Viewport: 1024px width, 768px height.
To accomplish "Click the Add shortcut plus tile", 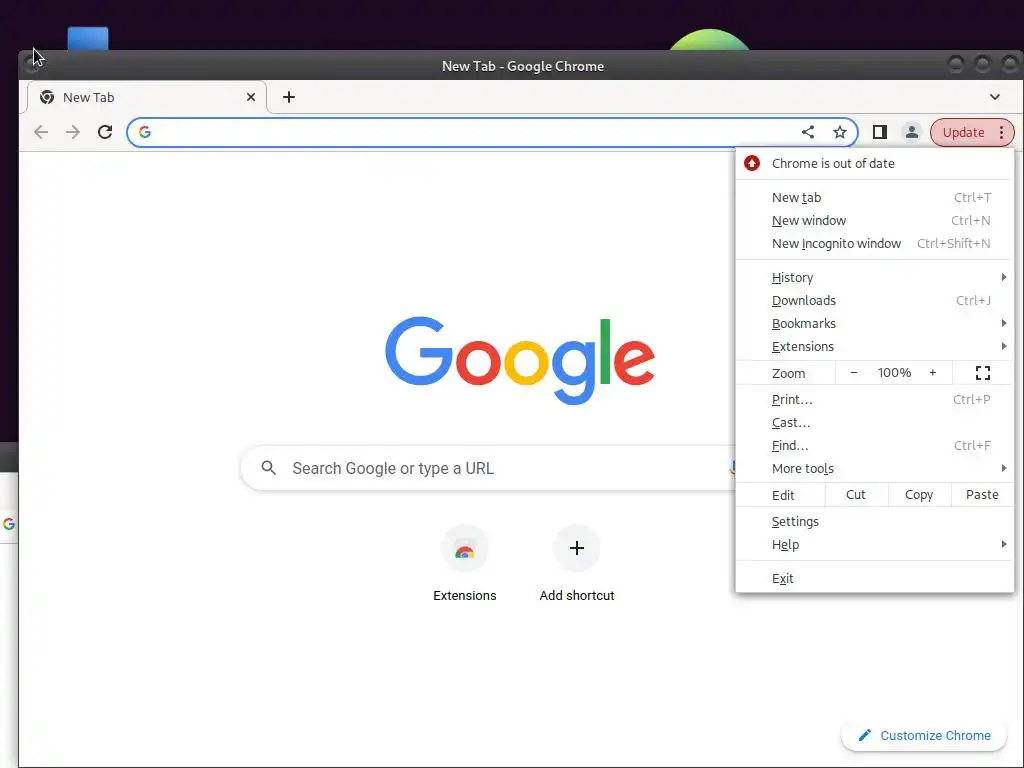I will click(x=577, y=563).
